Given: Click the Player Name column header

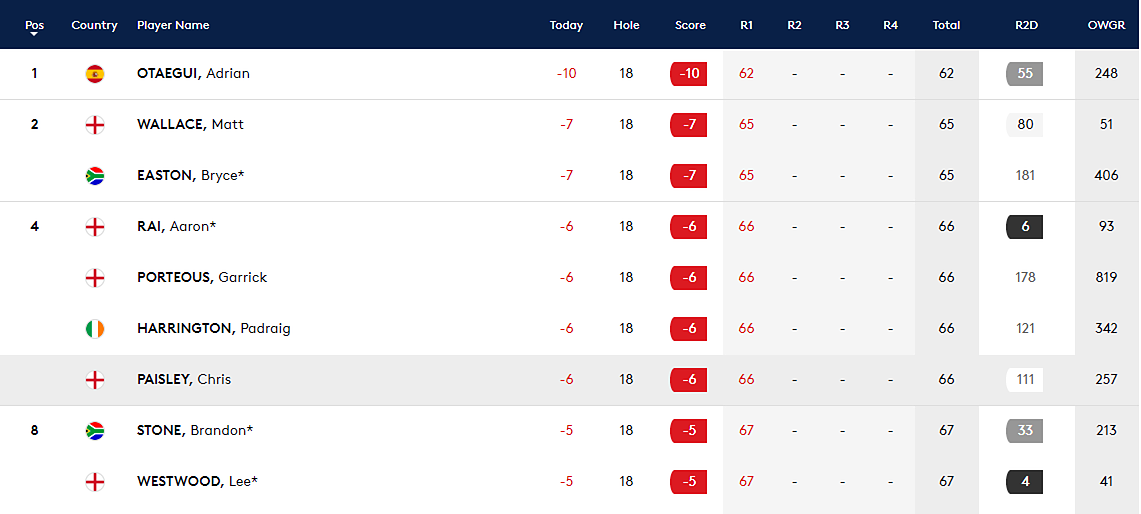Looking at the screenshot, I should (173, 25).
